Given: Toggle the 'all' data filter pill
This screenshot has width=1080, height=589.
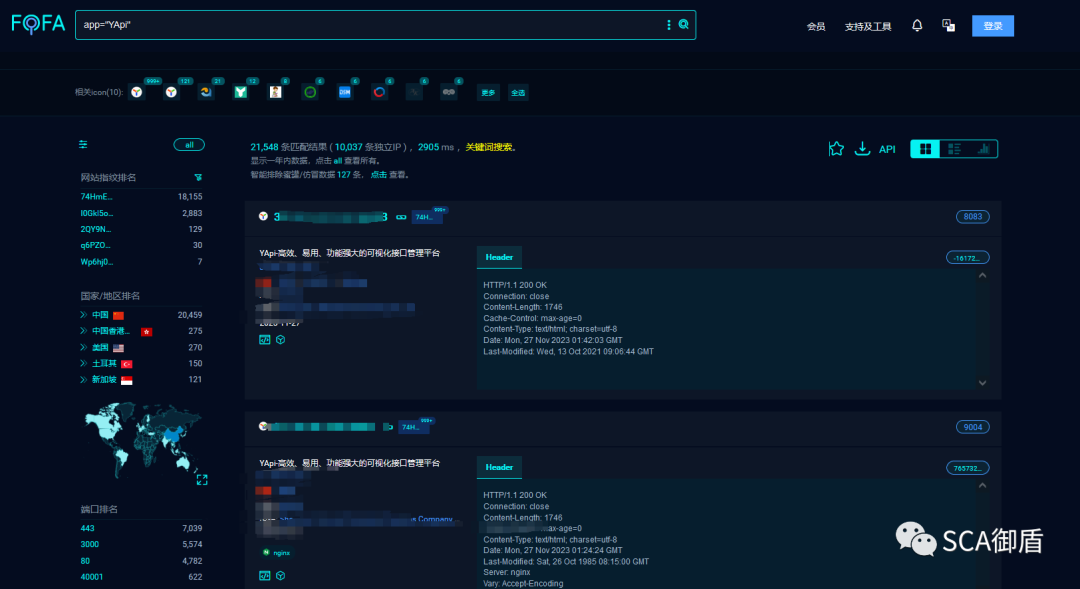Looking at the screenshot, I should [189, 145].
